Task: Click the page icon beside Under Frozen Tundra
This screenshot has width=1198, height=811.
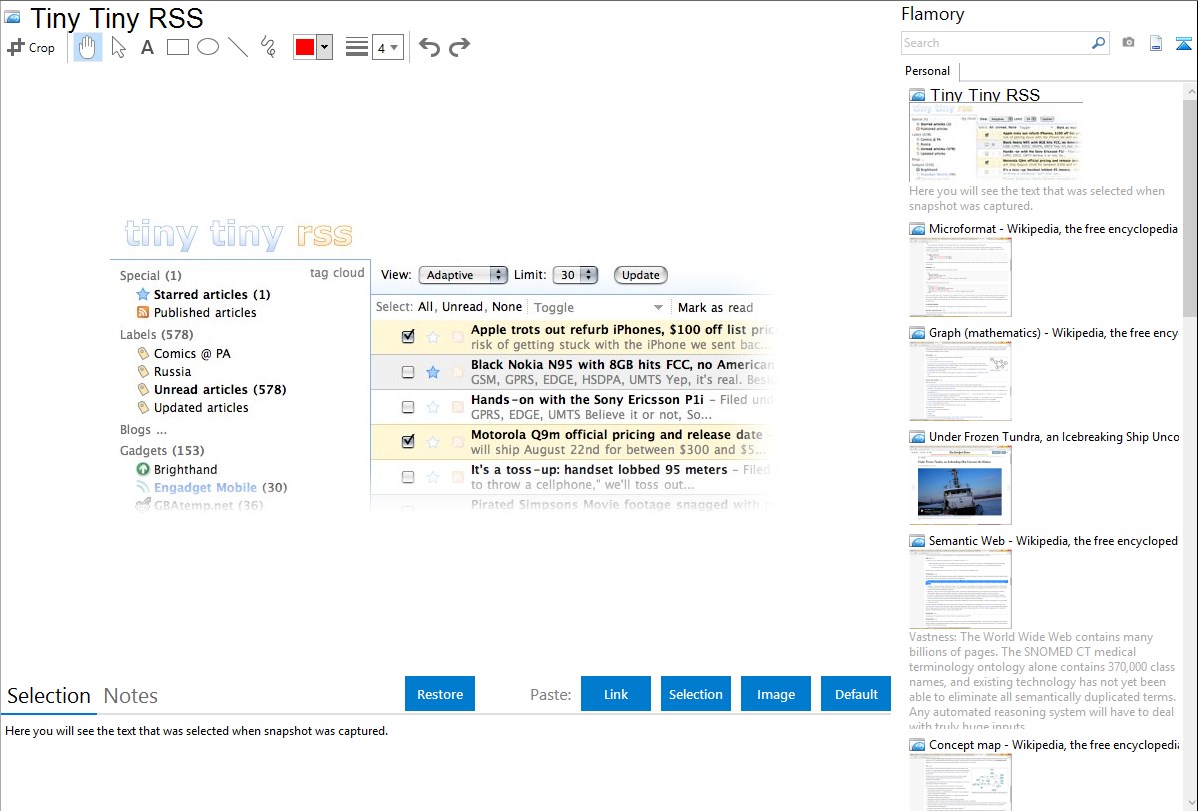Action: (917, 437)
